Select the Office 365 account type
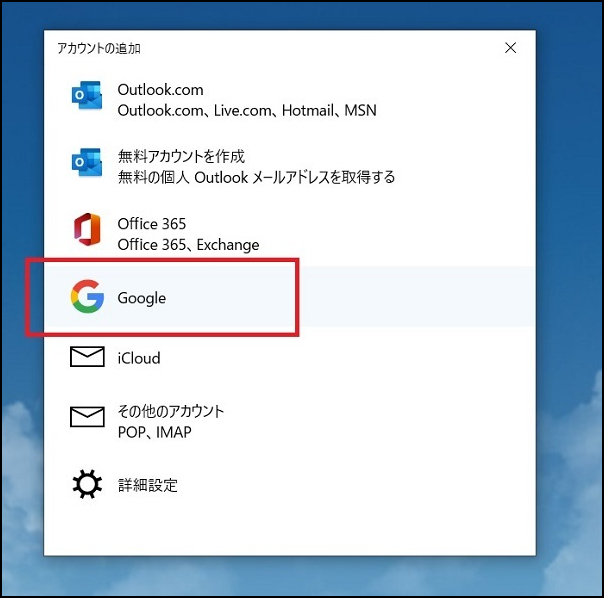The height and width of the screenshot is (598, 604). pos(152,224)
